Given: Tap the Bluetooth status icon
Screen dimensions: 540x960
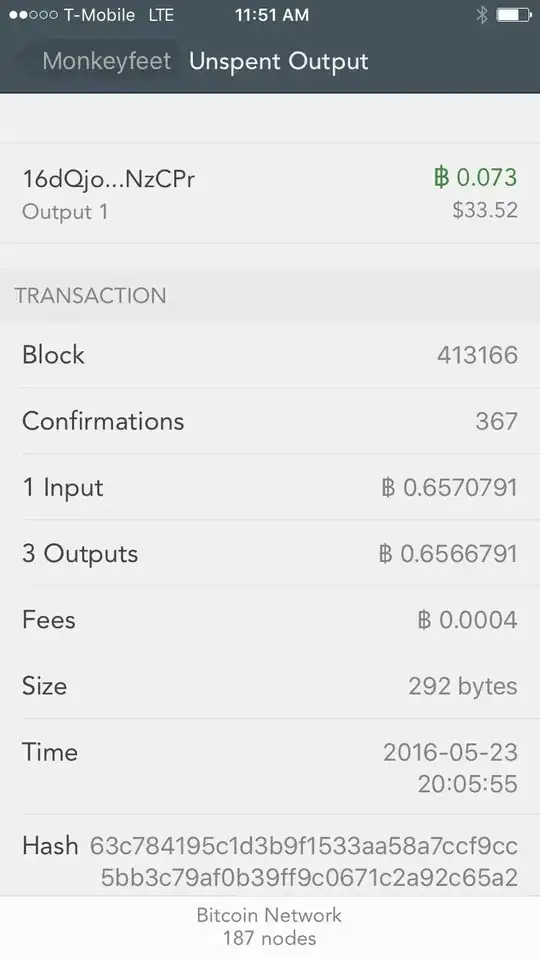Looking at the screenshot, I should click(x=482, y=15).
